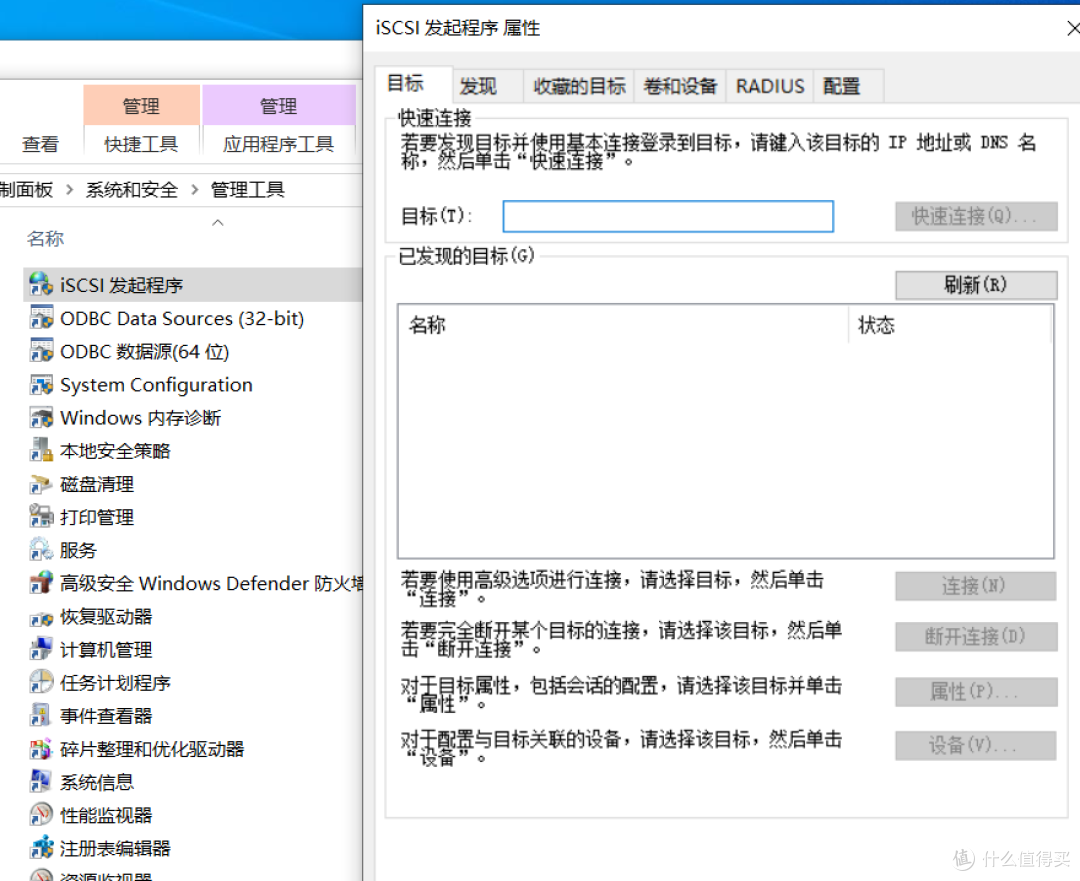Click the 设备(V)... button

[x=975, y=745]
